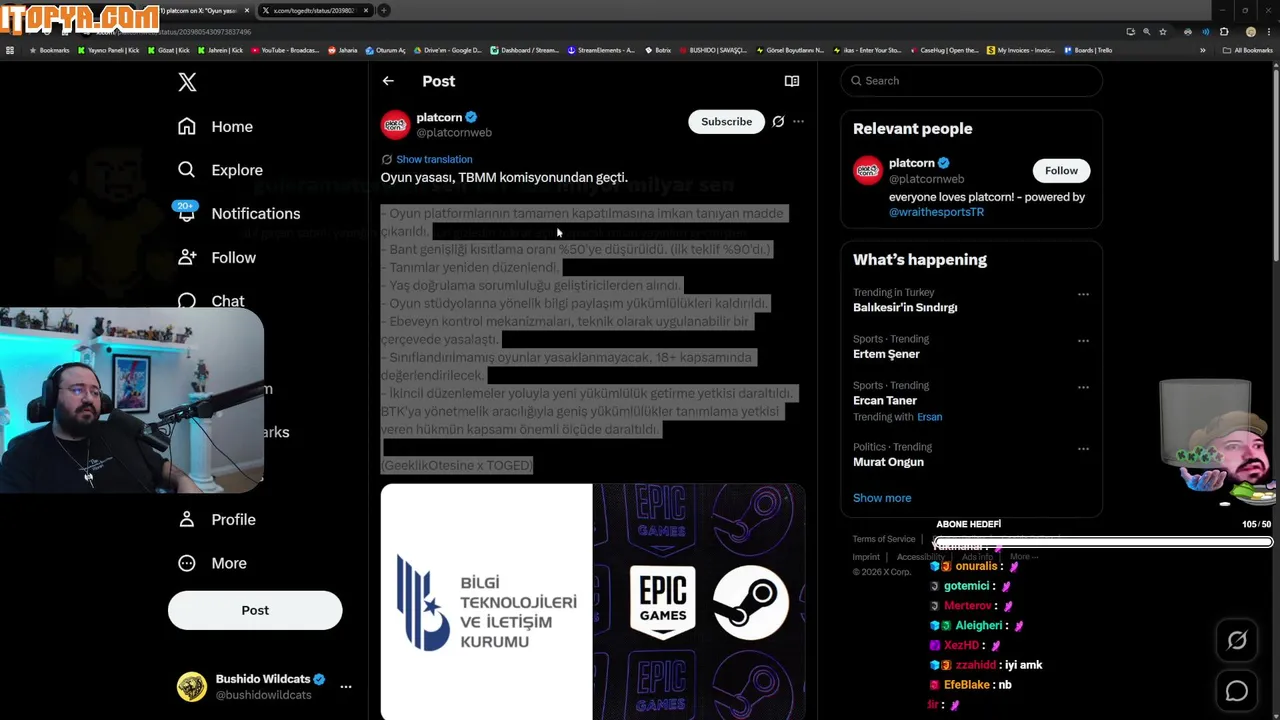Open Boards | Trello bookmark
Screen dimensions: 1280x720
[x=1088, y=50]
